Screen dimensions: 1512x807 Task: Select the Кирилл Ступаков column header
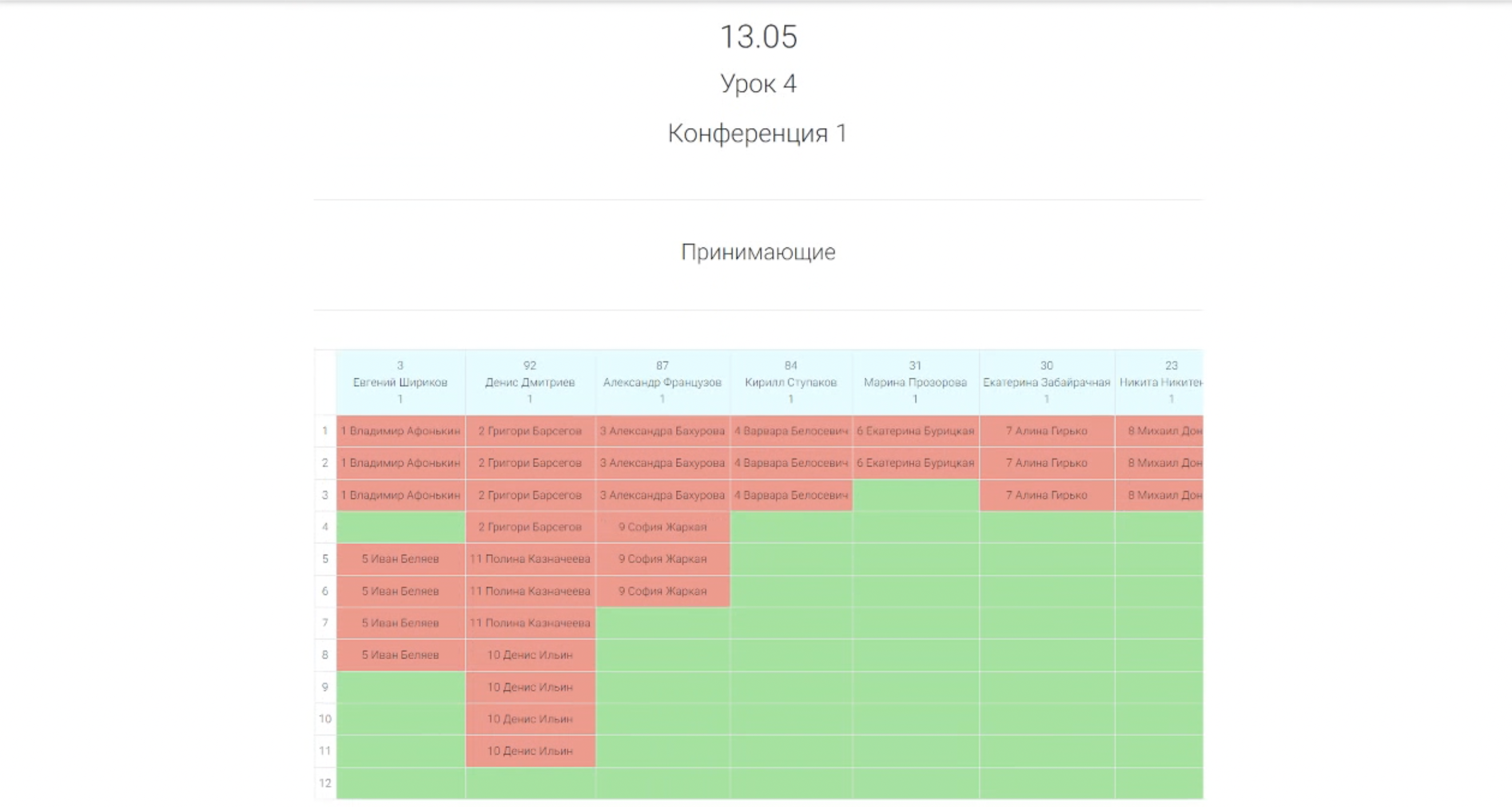[791, 382]
